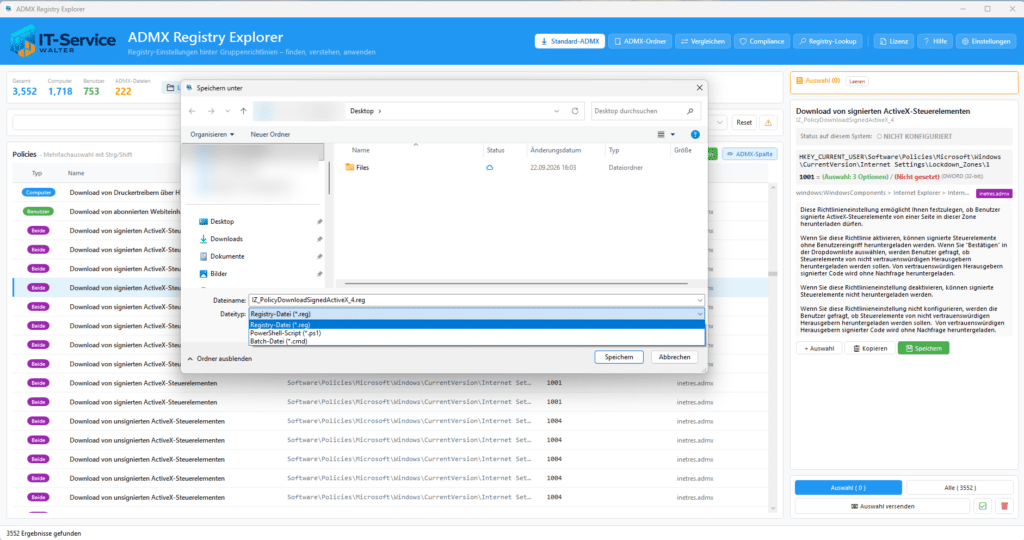Open the Hilfe help button
This screenshot has height=540, width=1024.
click(935, 41)
